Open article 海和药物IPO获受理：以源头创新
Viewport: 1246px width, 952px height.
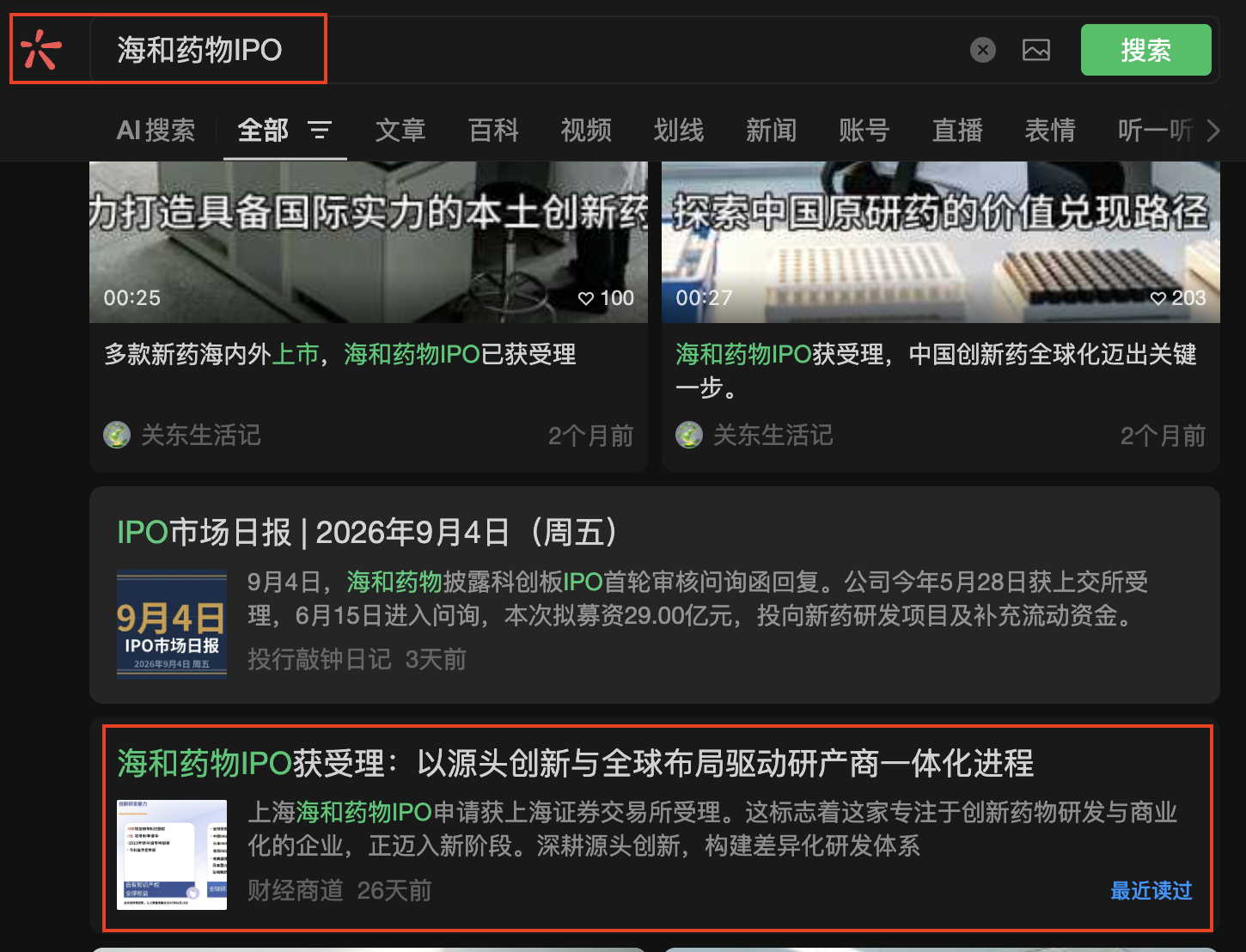tap(576, 763)
